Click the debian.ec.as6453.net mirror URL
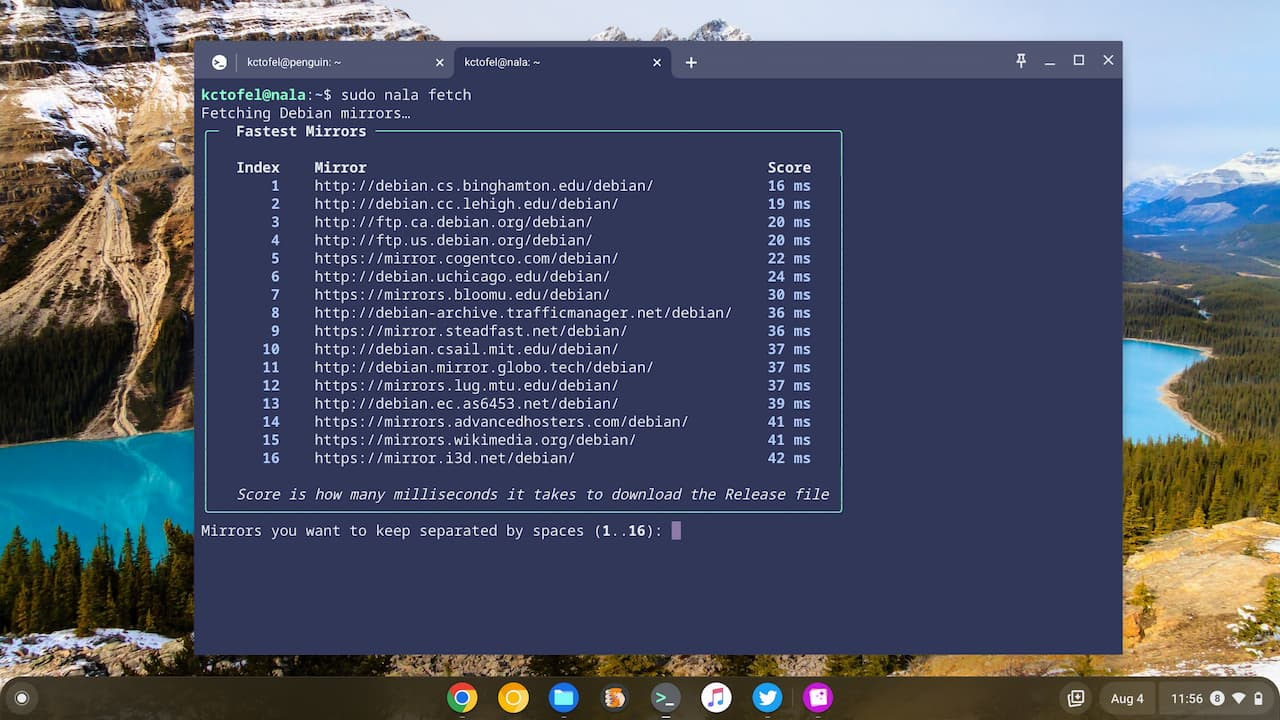 click(x=466, y=403)
